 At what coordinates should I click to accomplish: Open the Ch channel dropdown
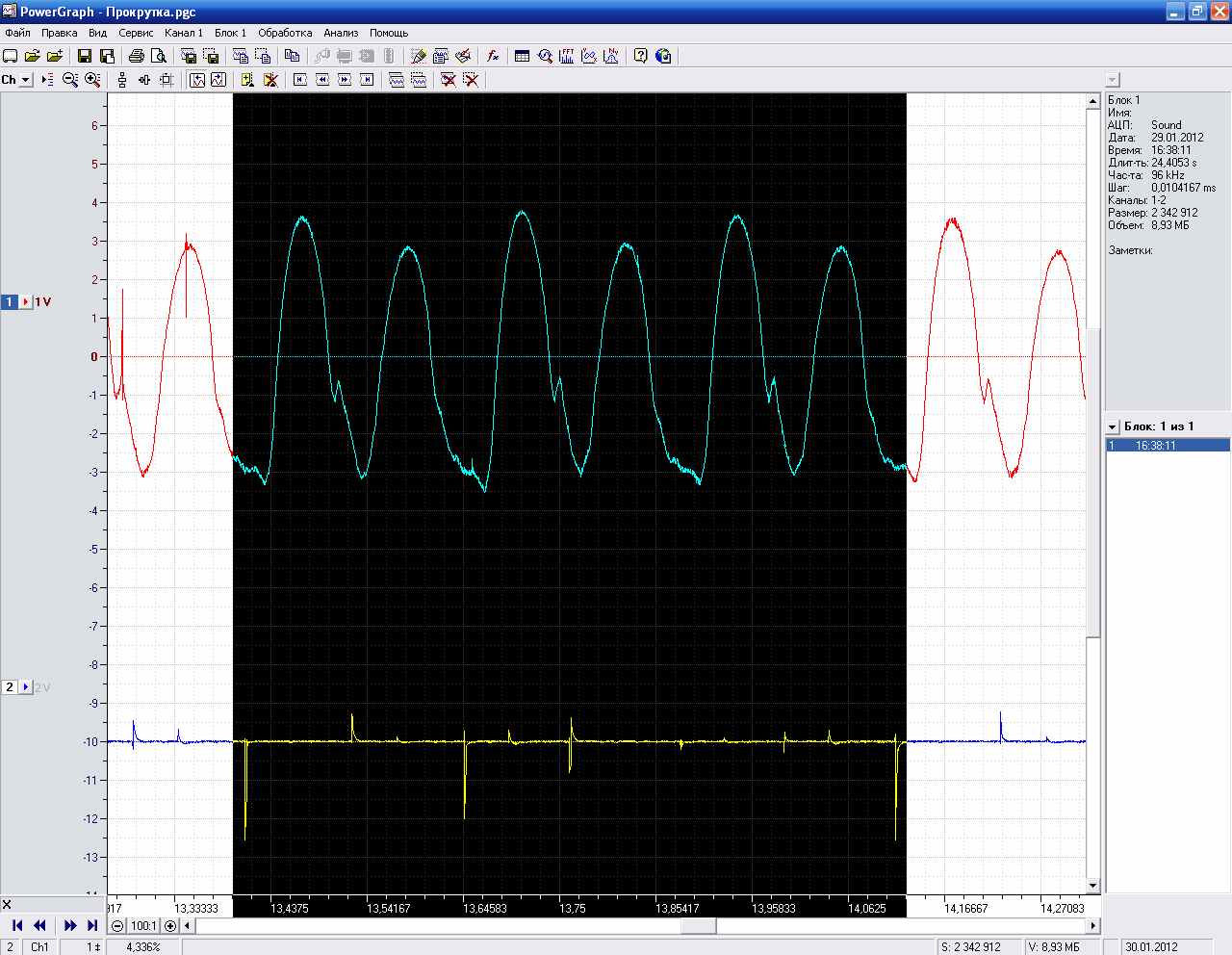point(25,80)
